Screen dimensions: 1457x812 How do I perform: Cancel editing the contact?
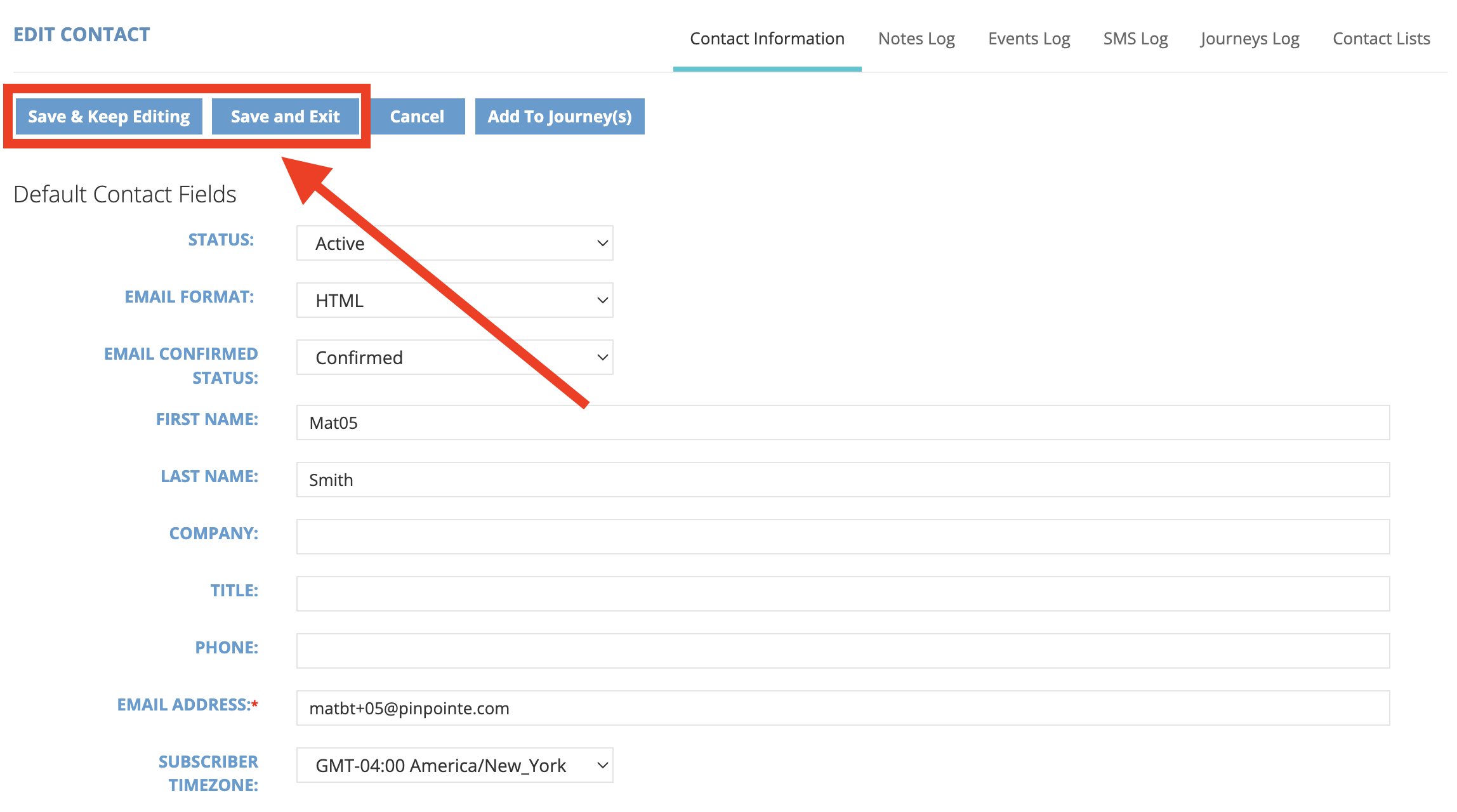tap(417, 117)
